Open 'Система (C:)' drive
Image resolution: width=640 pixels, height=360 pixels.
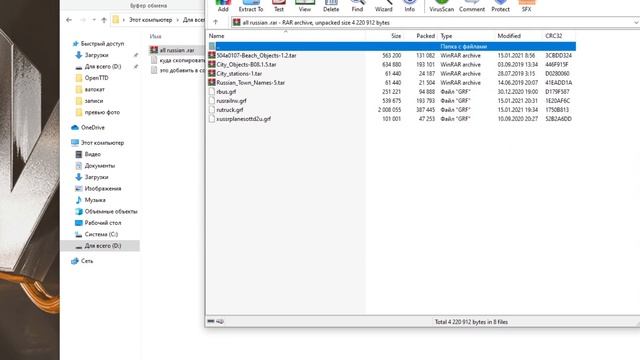pyautogui.click(x=101, y=234)
